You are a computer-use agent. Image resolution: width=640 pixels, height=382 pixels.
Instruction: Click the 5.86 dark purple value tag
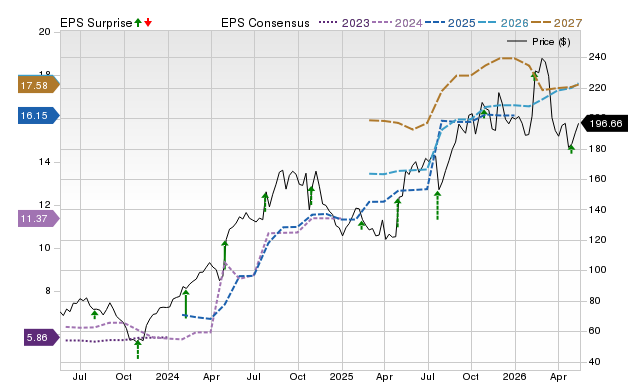point(41,338)
